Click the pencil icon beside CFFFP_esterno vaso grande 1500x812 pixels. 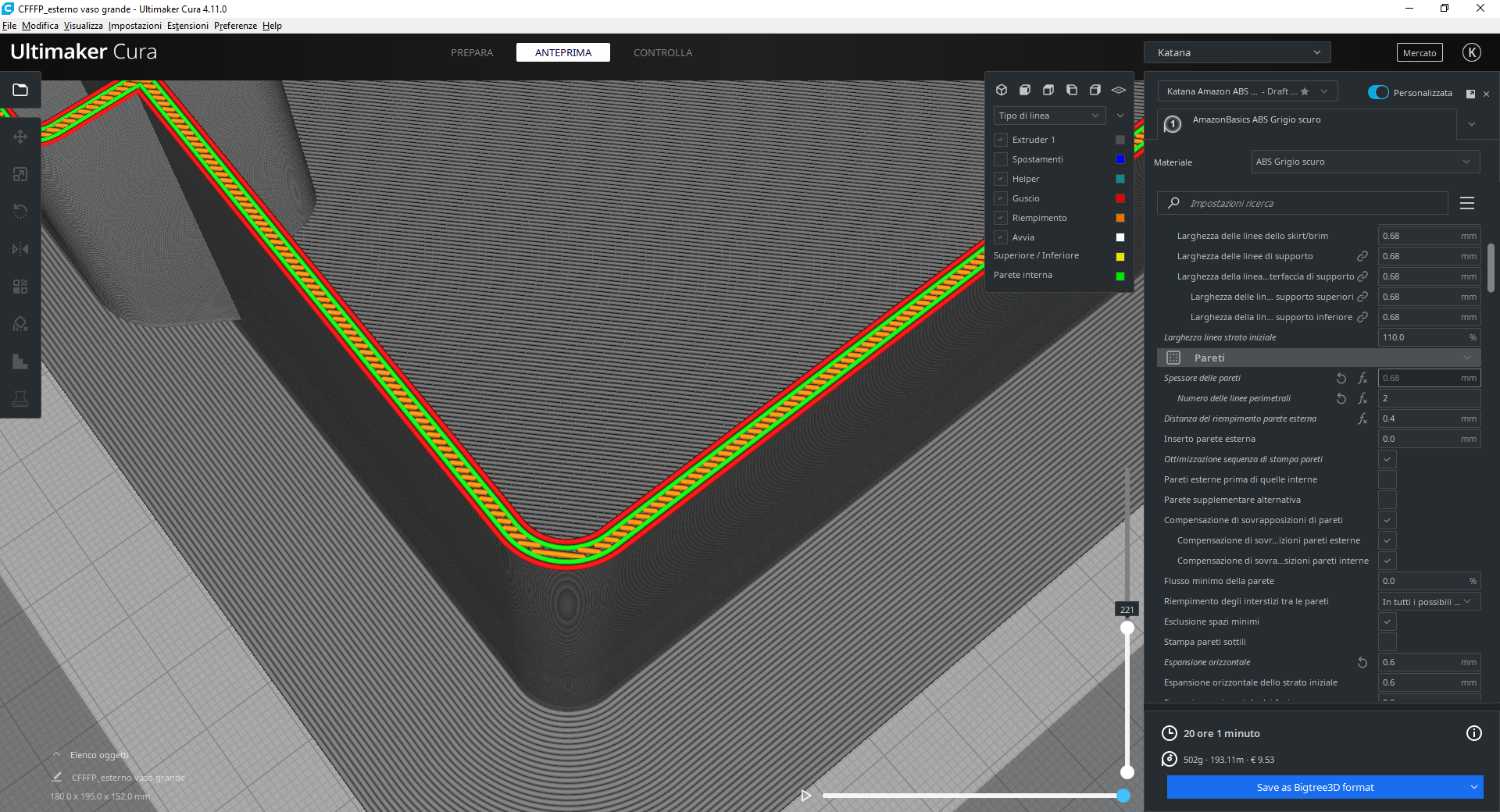[x=57, y=777]
